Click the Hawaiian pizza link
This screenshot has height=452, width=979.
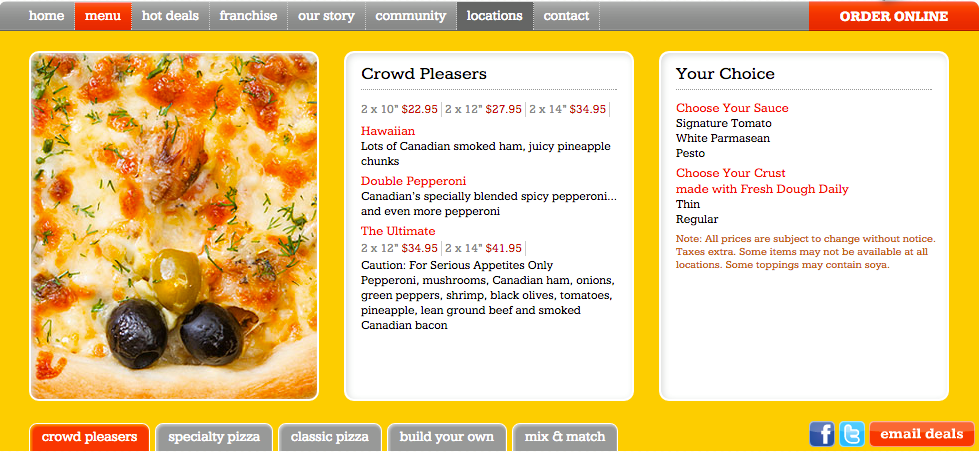point(388,131)
